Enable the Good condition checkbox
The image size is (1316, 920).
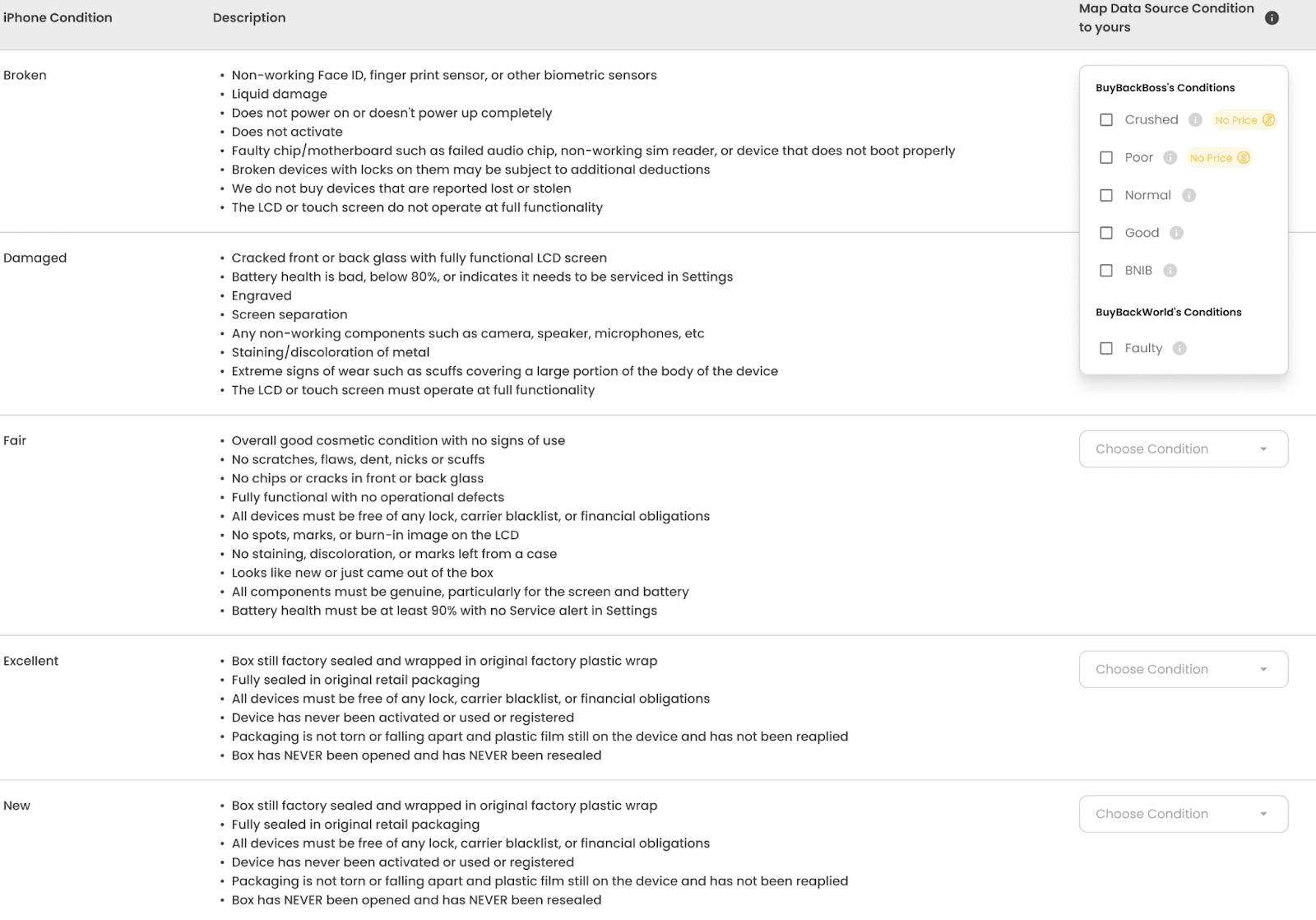1106,233
